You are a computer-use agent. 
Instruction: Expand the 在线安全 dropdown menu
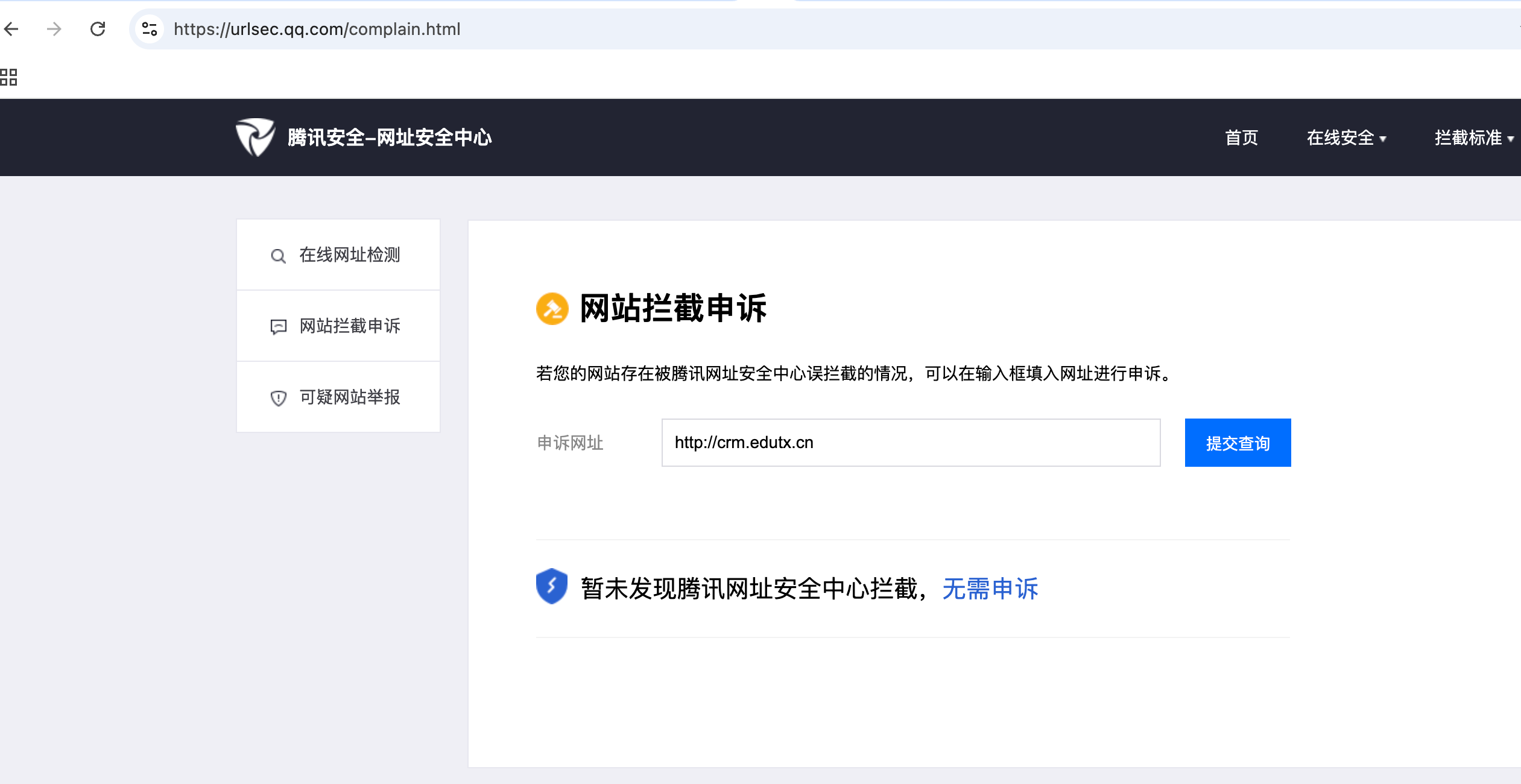[1346, 138]
